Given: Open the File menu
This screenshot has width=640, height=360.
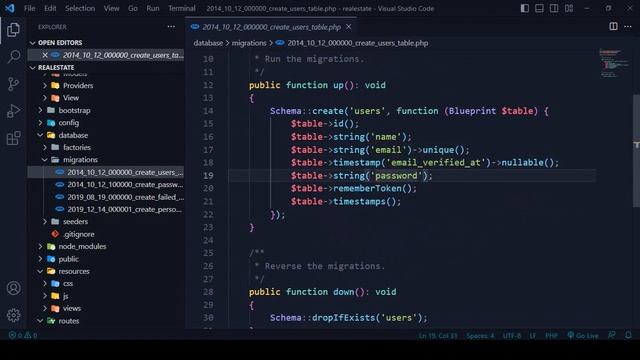Looking at the screenshot, I should tap(29, 8).
